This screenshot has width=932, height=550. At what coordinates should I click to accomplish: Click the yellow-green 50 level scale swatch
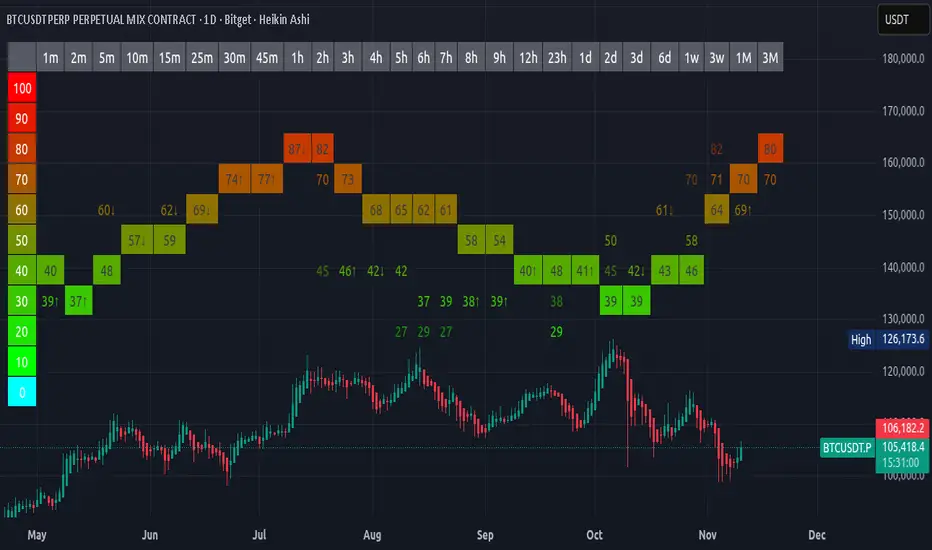click(x=22, y=240)
